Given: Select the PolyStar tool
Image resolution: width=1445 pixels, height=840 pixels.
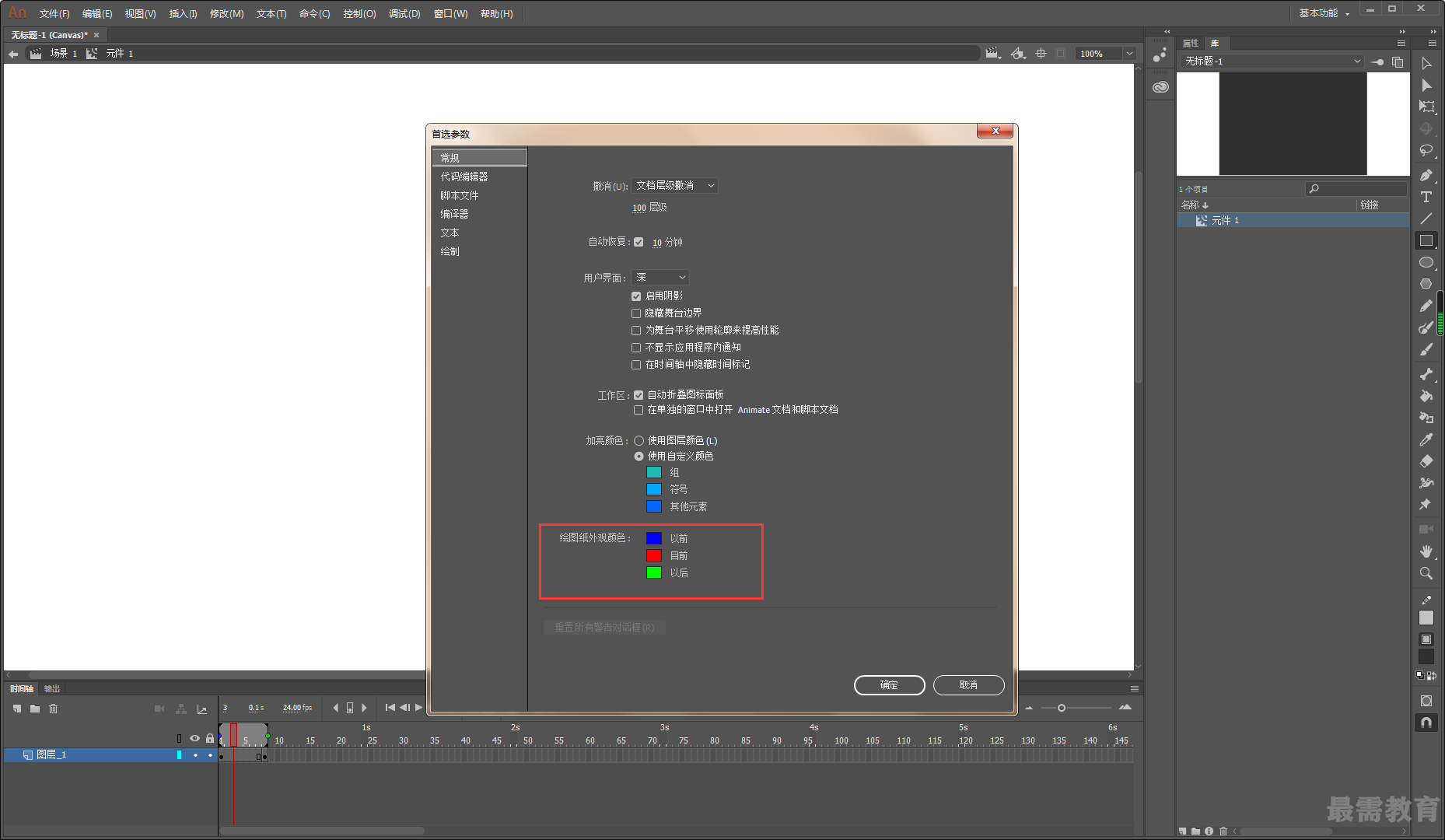Looking at the screenshot, I should [x=1426, y=284].
